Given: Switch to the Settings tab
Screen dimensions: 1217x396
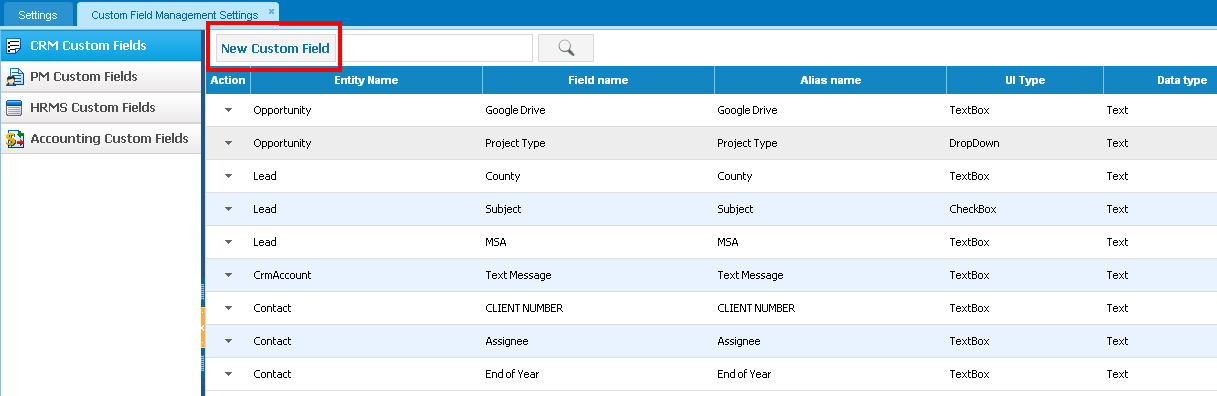Looking at the screenshot, I should [x=38, y=15].
